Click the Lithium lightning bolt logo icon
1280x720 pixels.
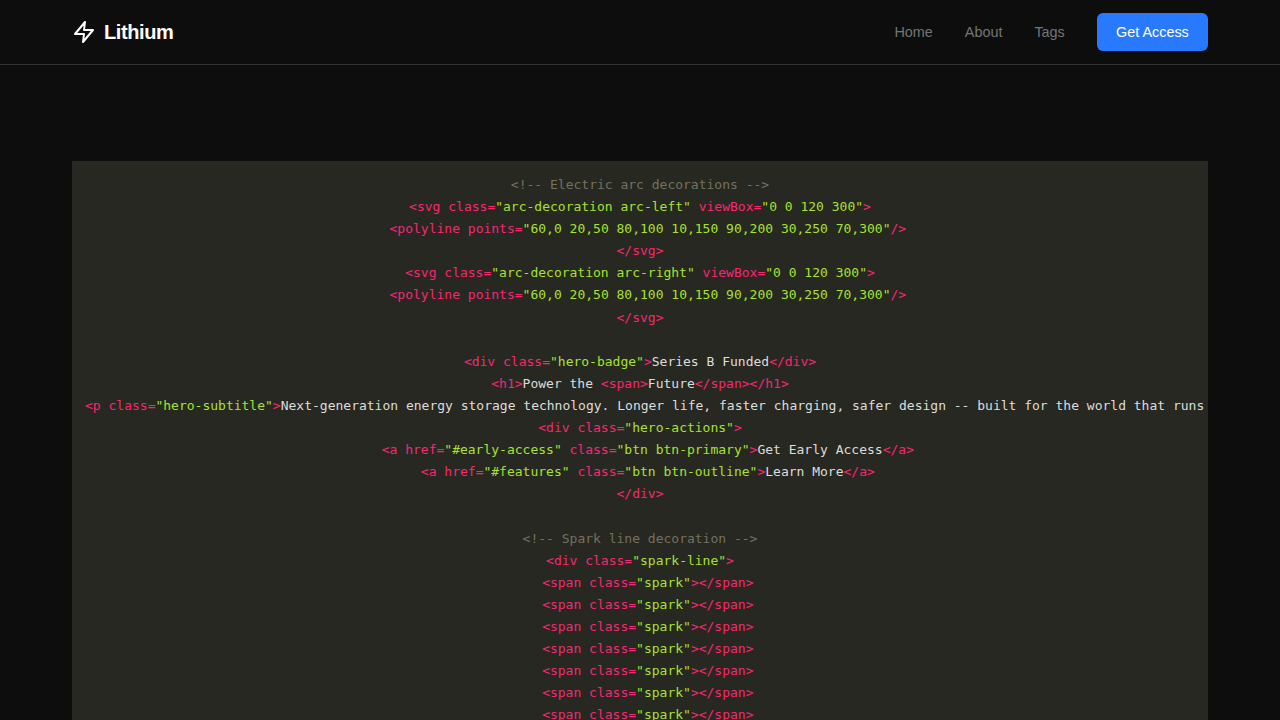(84, 32)
